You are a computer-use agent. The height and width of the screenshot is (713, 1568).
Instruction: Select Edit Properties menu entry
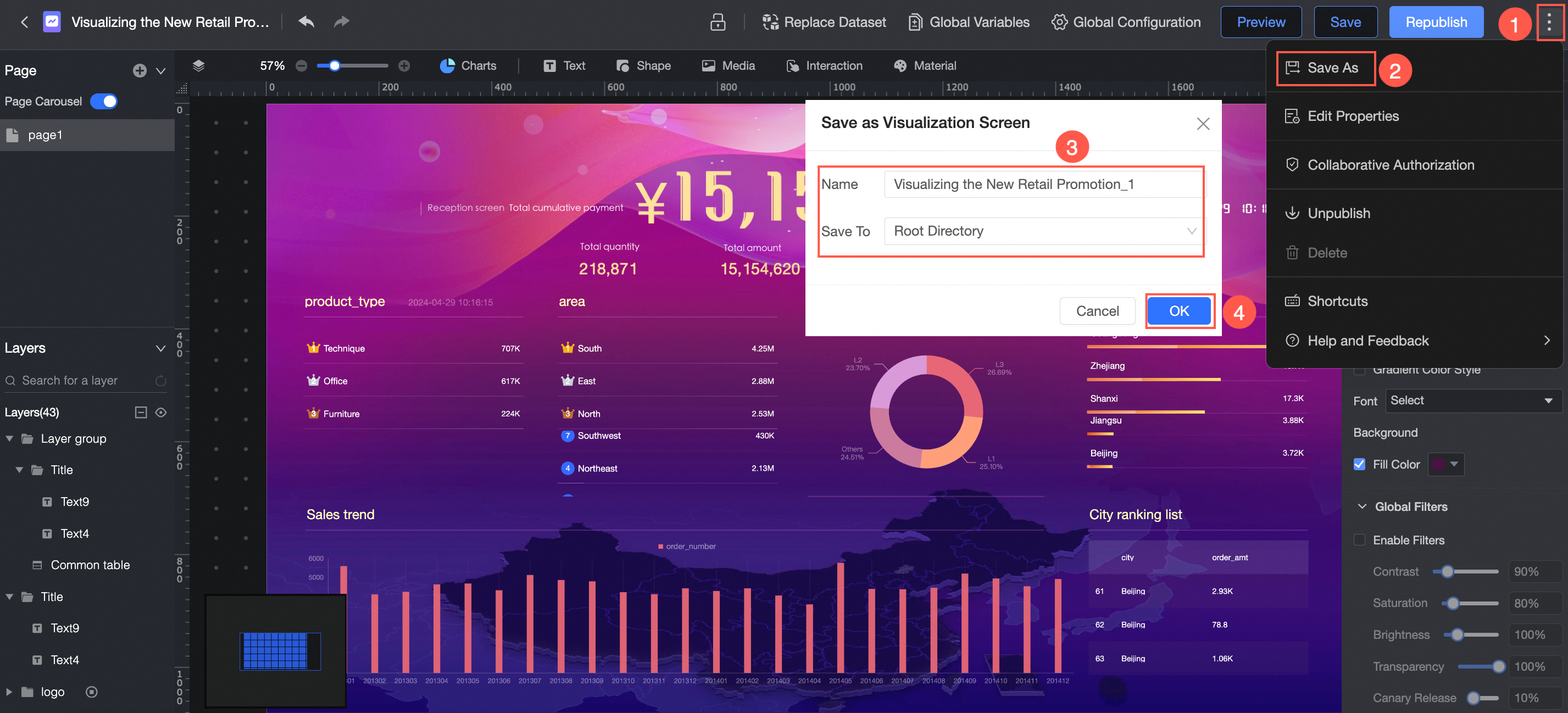tap(1353, 116)
